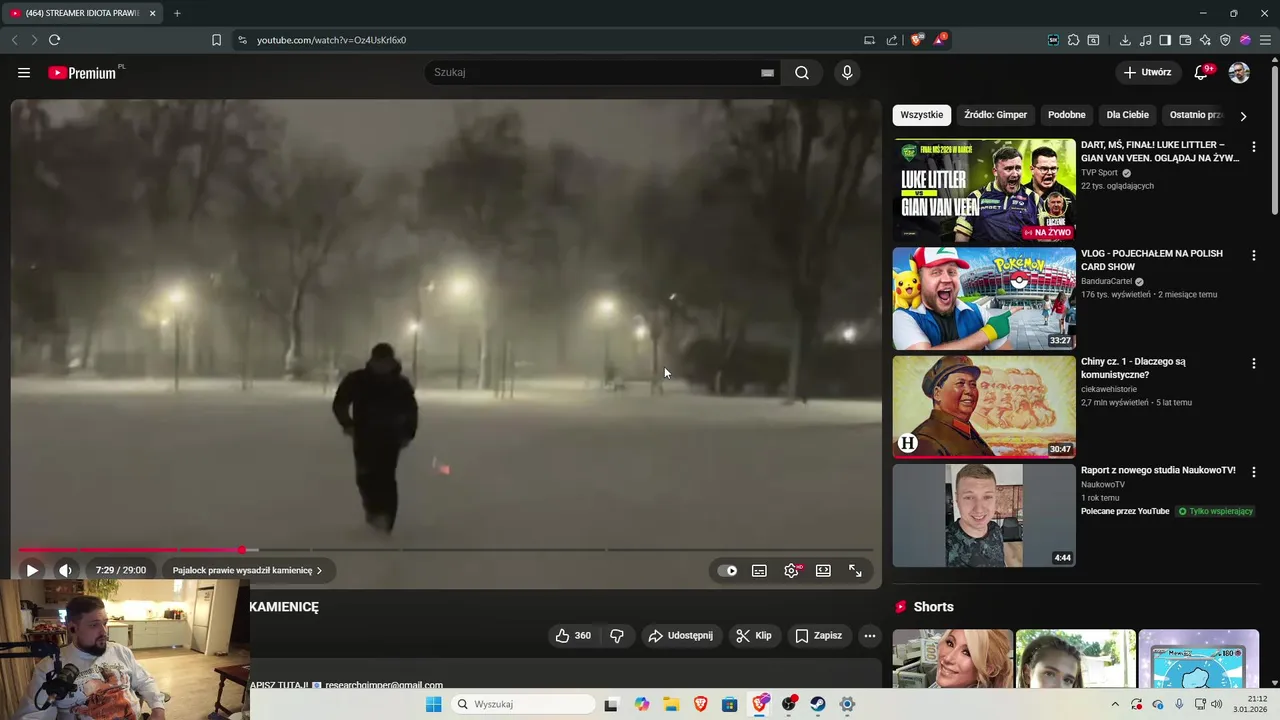Open chapter list 'Pajalock prawie wysadził kamienicę'
Image resolution: width=1280 pixels, height=720 pixels.
click(247, 571)
